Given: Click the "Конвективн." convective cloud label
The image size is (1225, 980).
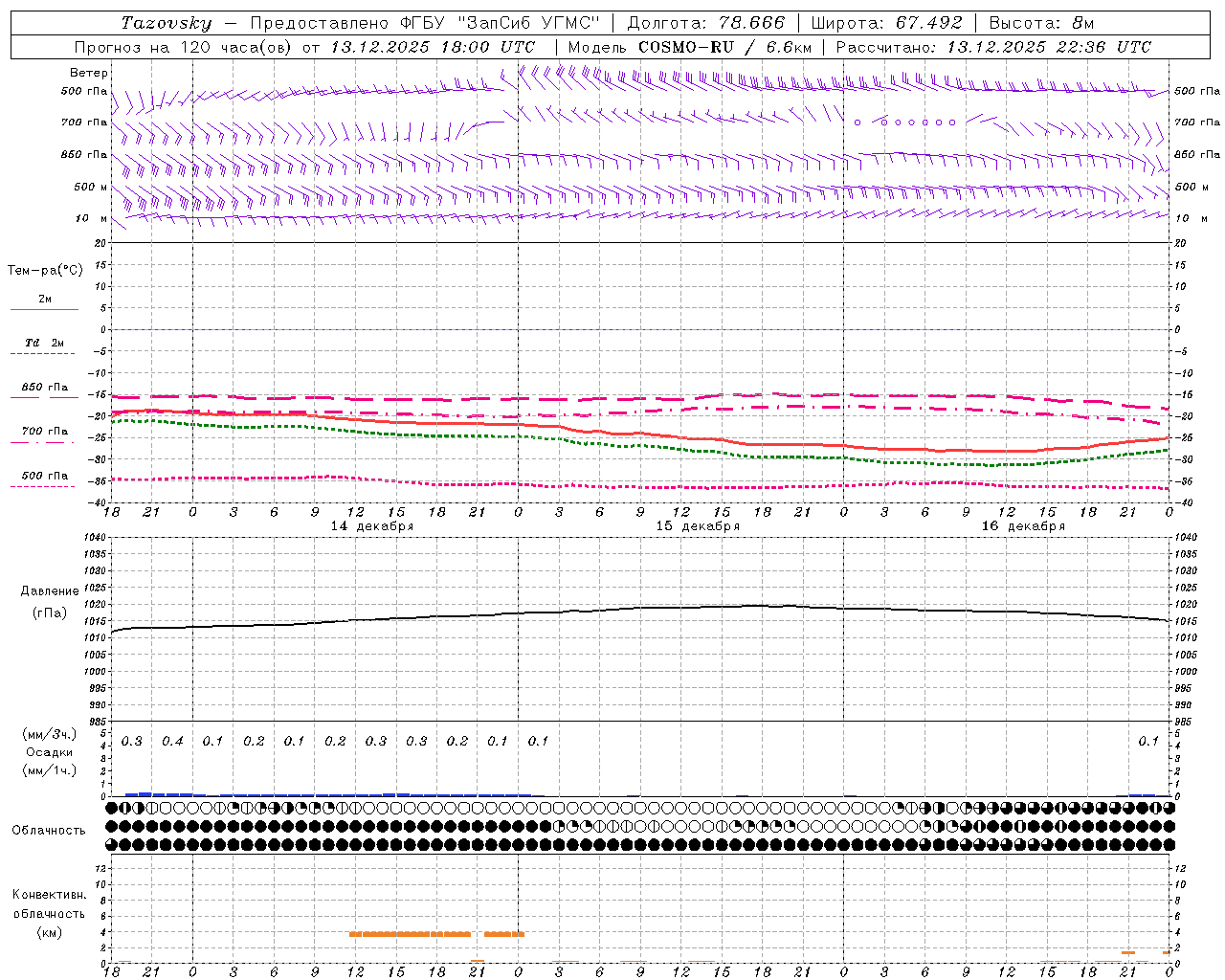Looking at the screenshot, I should [50, 895].
